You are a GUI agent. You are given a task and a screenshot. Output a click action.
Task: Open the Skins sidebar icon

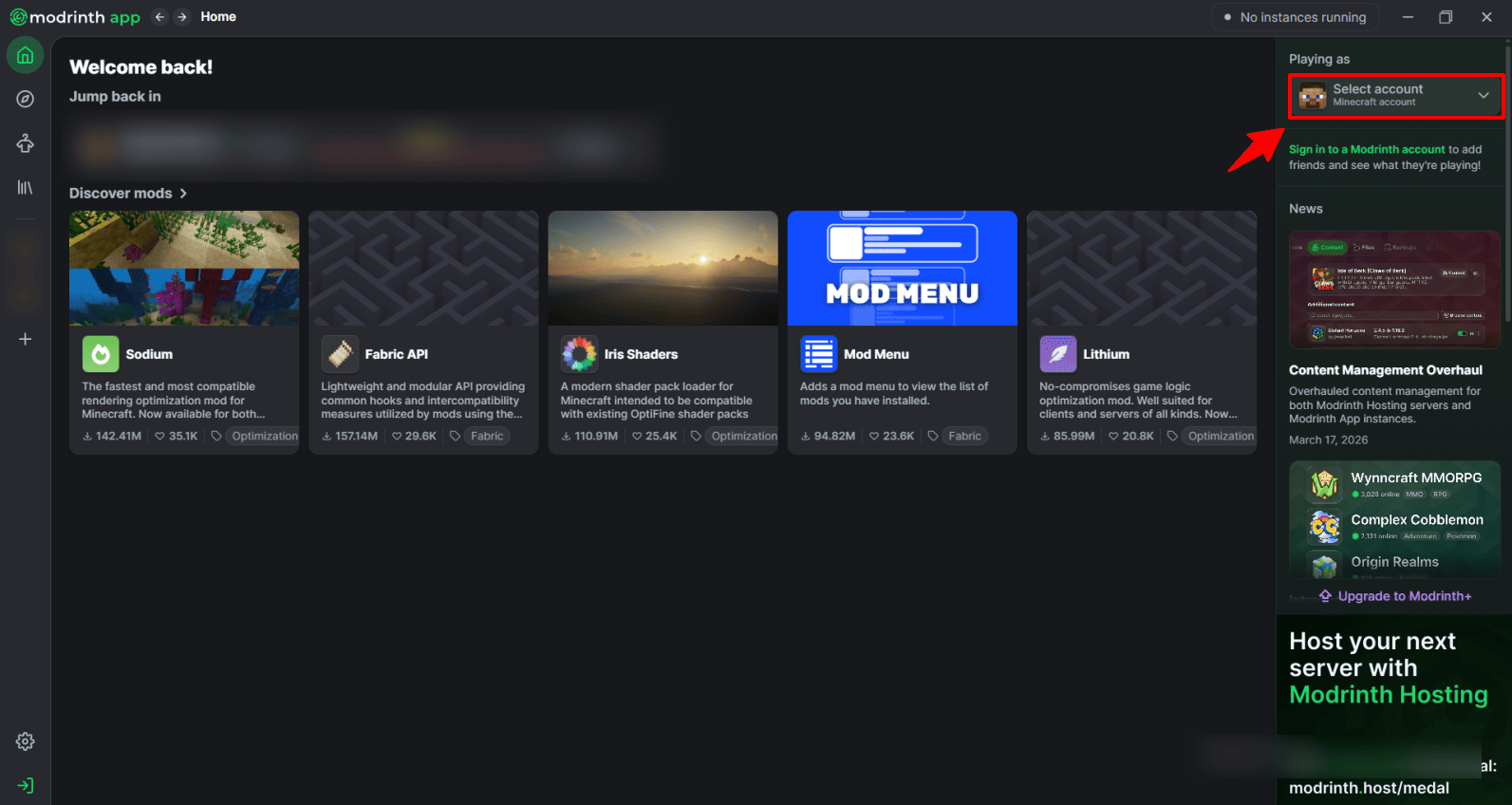coord(26,143)
